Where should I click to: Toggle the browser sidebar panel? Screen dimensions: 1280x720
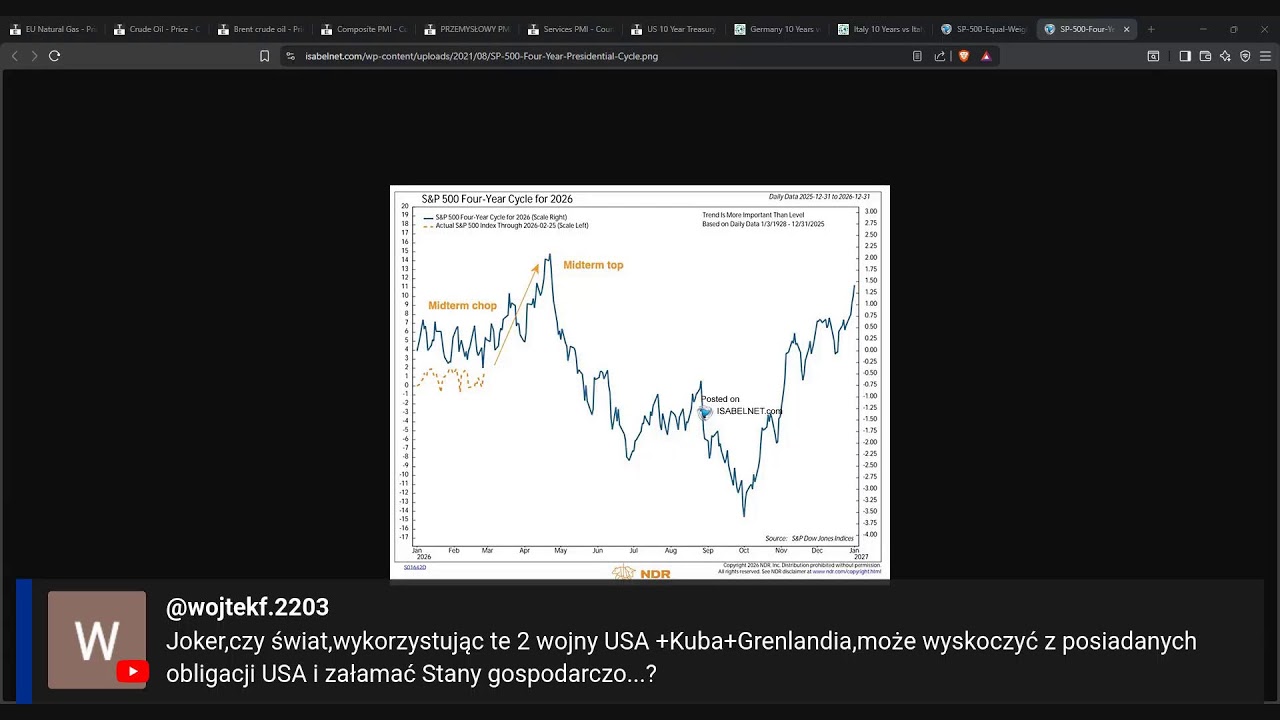coord(1185,56)
